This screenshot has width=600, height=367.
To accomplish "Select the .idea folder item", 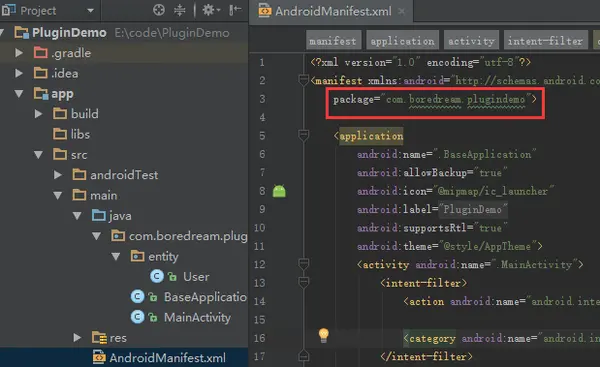I will [65, 73].
